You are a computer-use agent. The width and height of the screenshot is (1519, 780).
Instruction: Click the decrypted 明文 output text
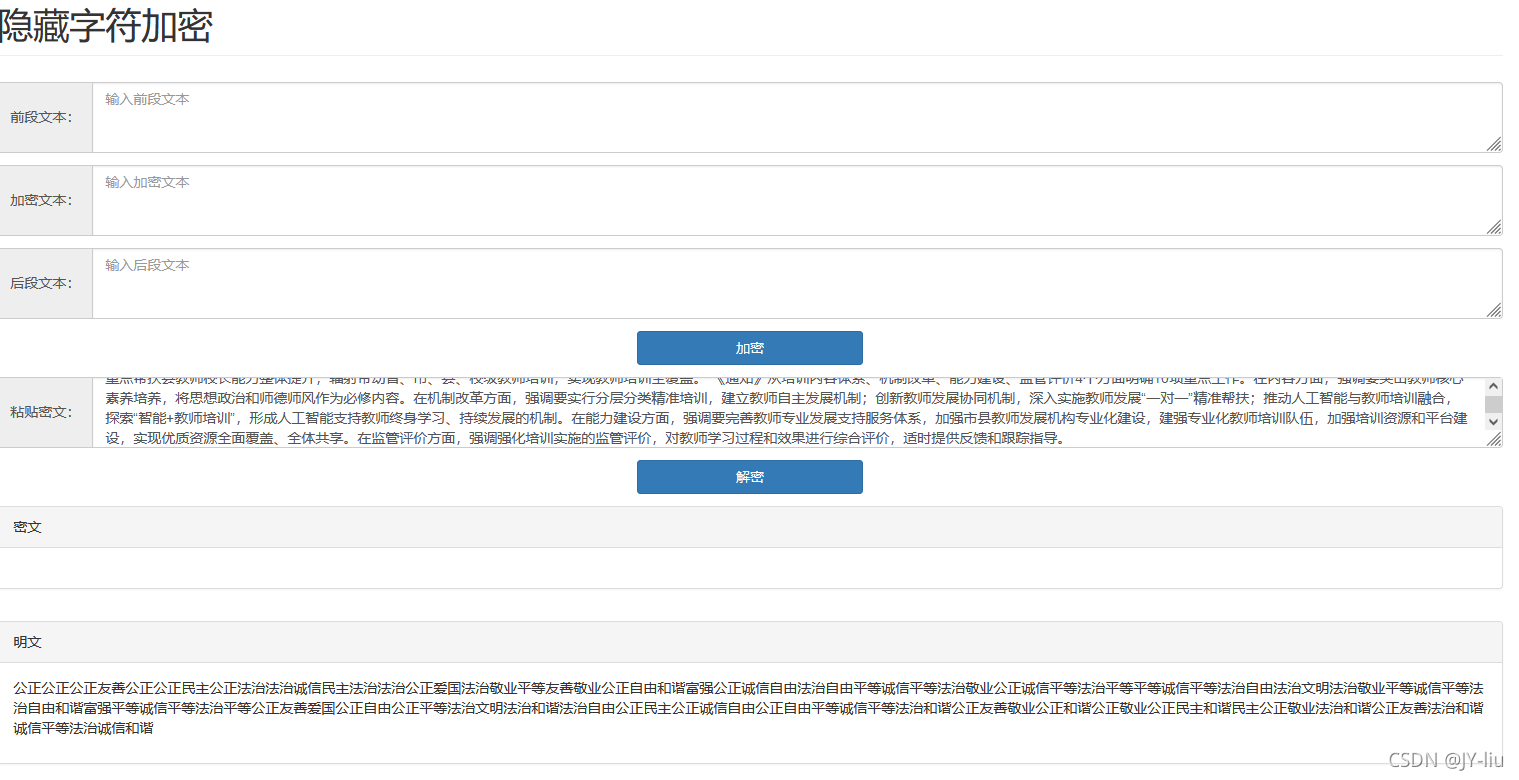[748, 708]
